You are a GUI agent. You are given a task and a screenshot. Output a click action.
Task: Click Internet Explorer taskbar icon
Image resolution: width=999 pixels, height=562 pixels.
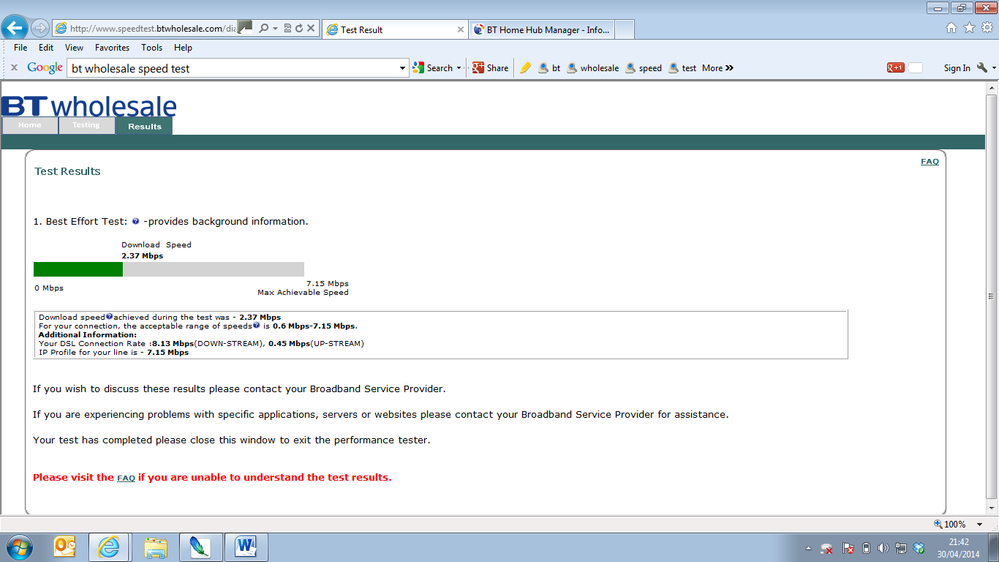109,547
